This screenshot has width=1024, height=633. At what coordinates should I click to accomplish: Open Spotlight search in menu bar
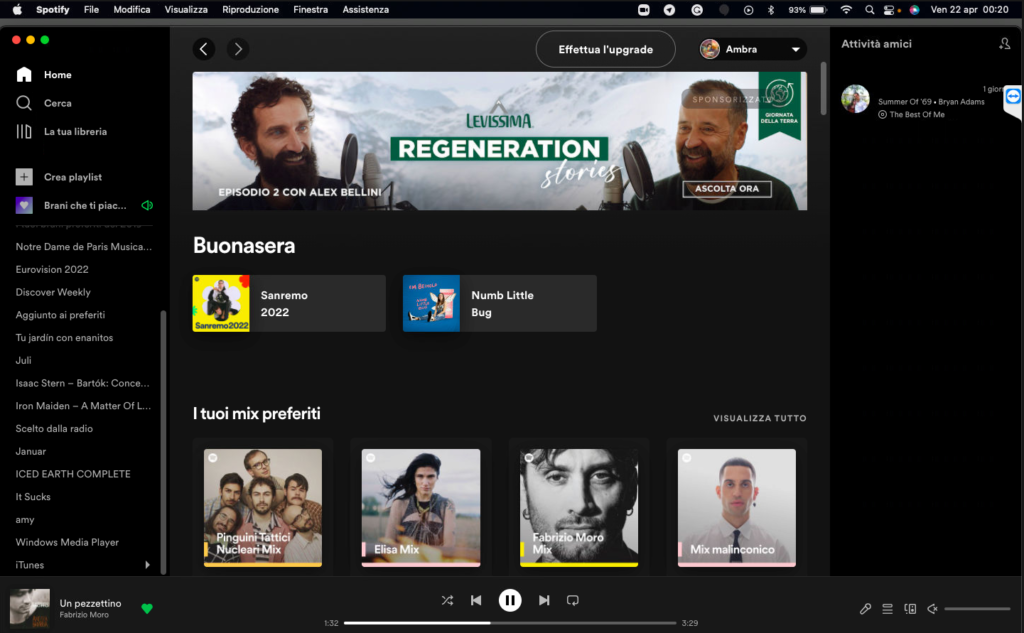coord(869,9)
